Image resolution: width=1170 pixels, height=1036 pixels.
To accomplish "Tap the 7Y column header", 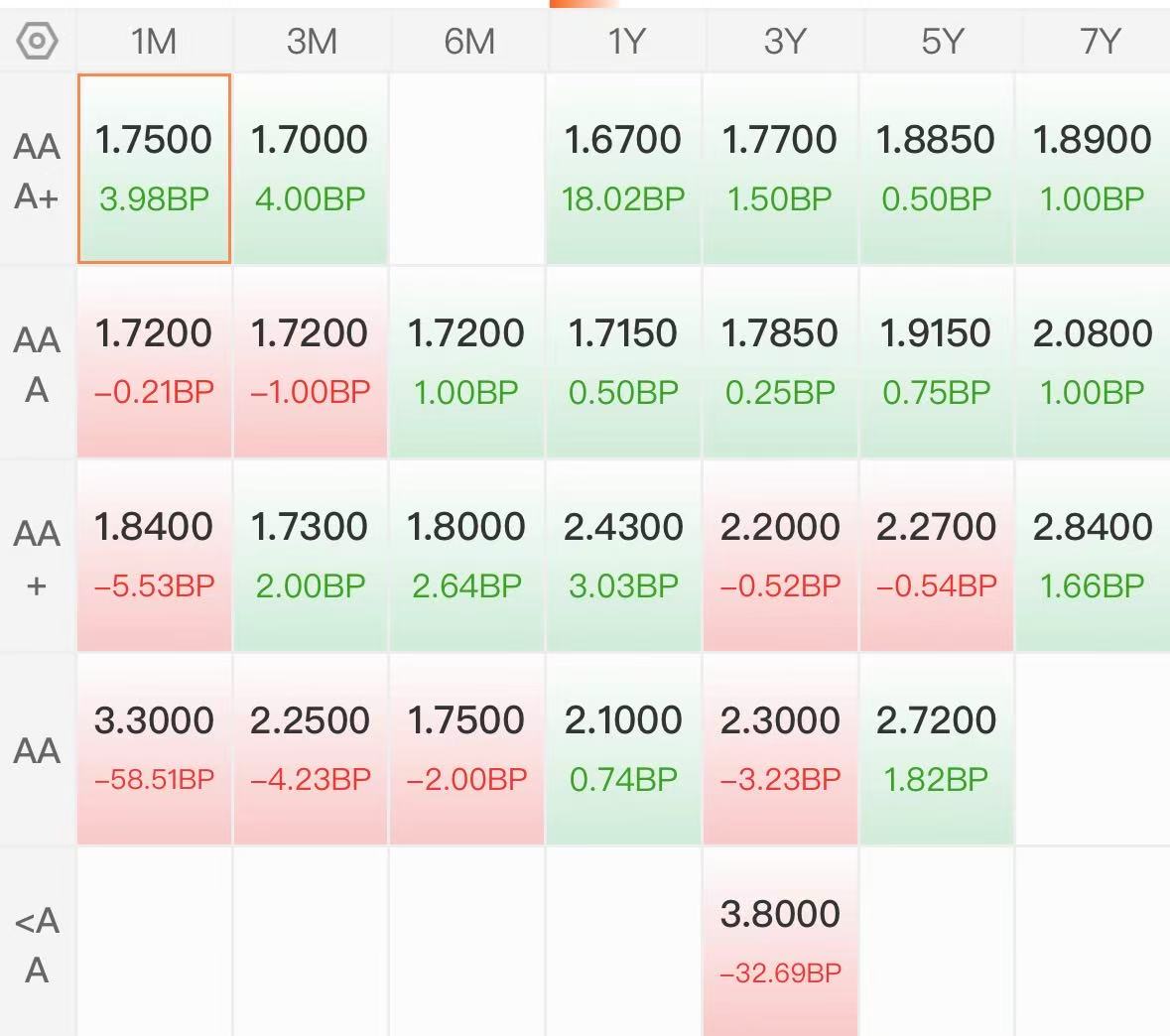I will [x=1099, y=41].
